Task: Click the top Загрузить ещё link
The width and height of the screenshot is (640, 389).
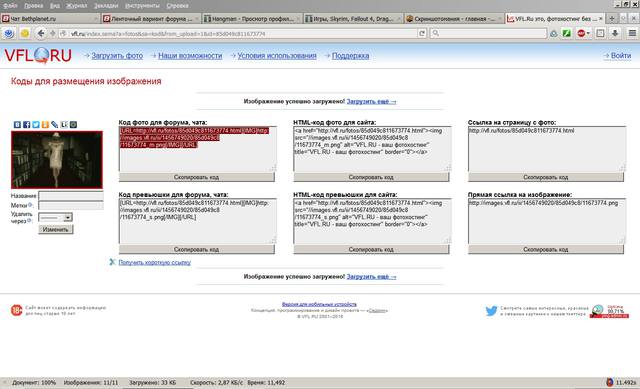Action: (371, 101)
